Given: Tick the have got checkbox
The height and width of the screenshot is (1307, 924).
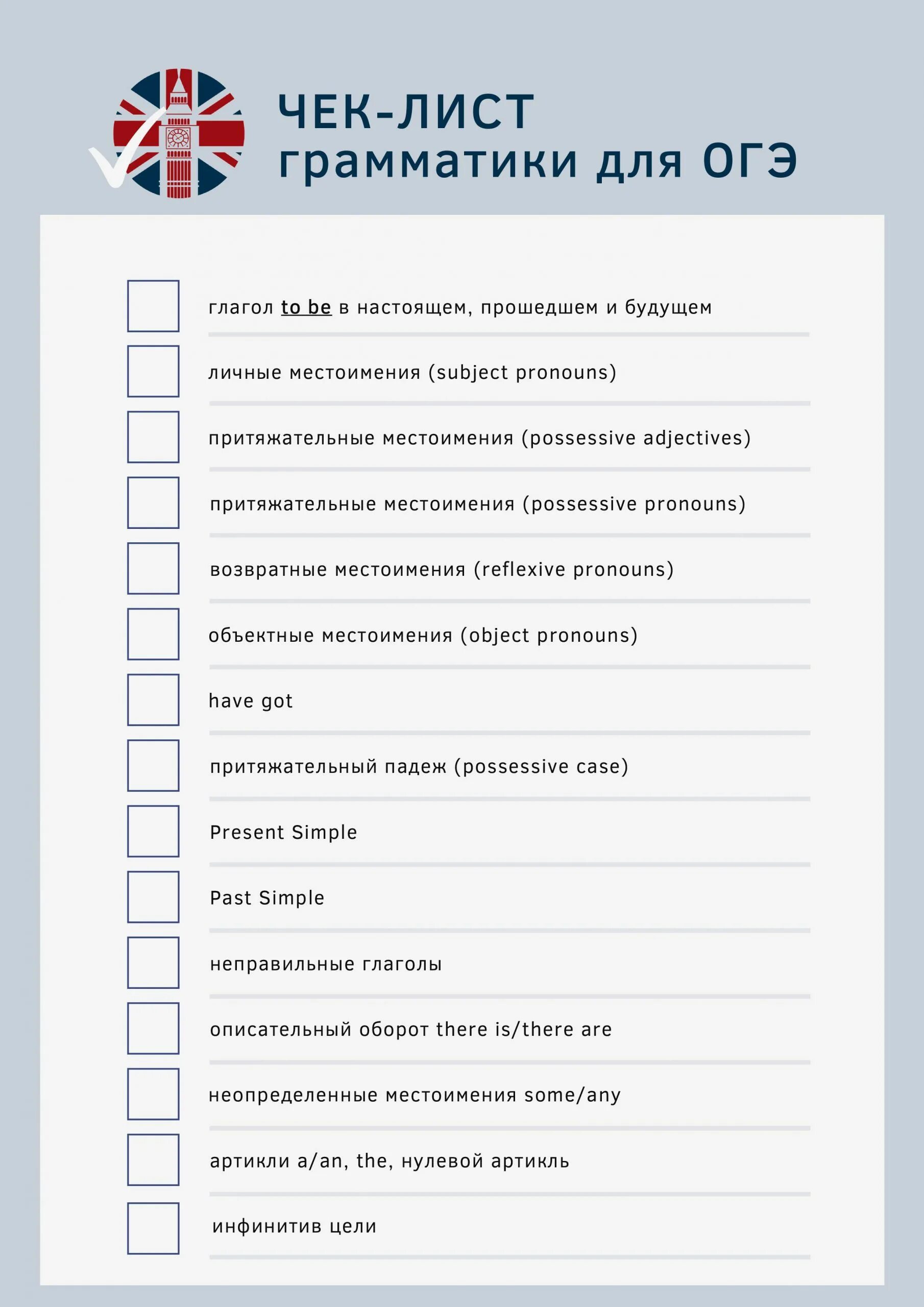Looking at the screenshot, I should point(153,699).
